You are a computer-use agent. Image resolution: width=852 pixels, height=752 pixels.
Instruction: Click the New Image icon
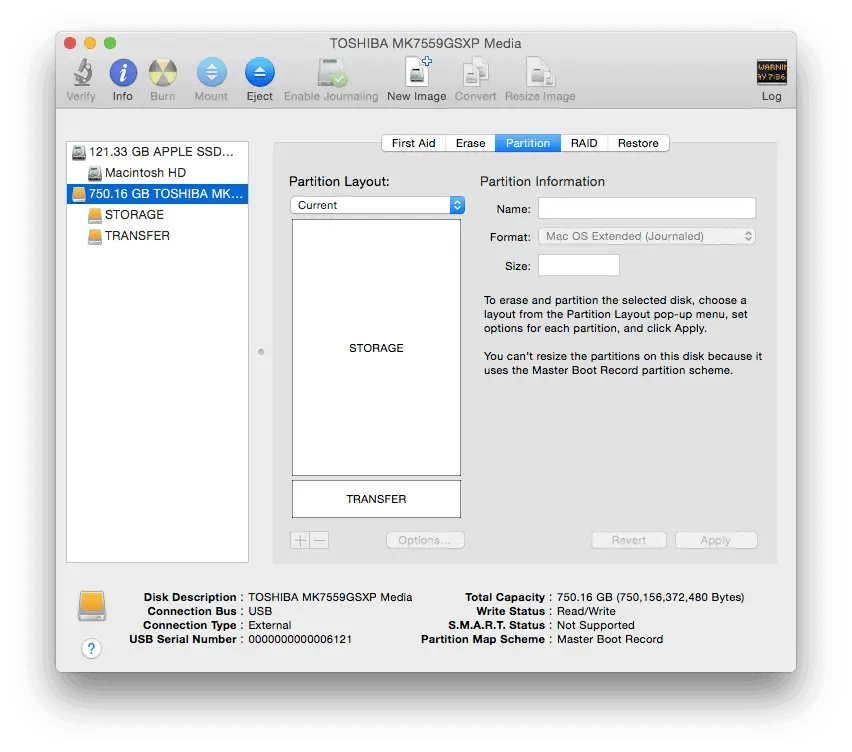pos(416,75)
